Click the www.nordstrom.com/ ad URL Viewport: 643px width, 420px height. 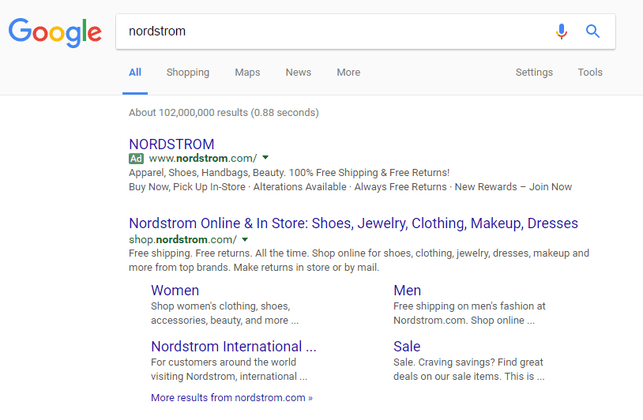click(x=203, y=158)
